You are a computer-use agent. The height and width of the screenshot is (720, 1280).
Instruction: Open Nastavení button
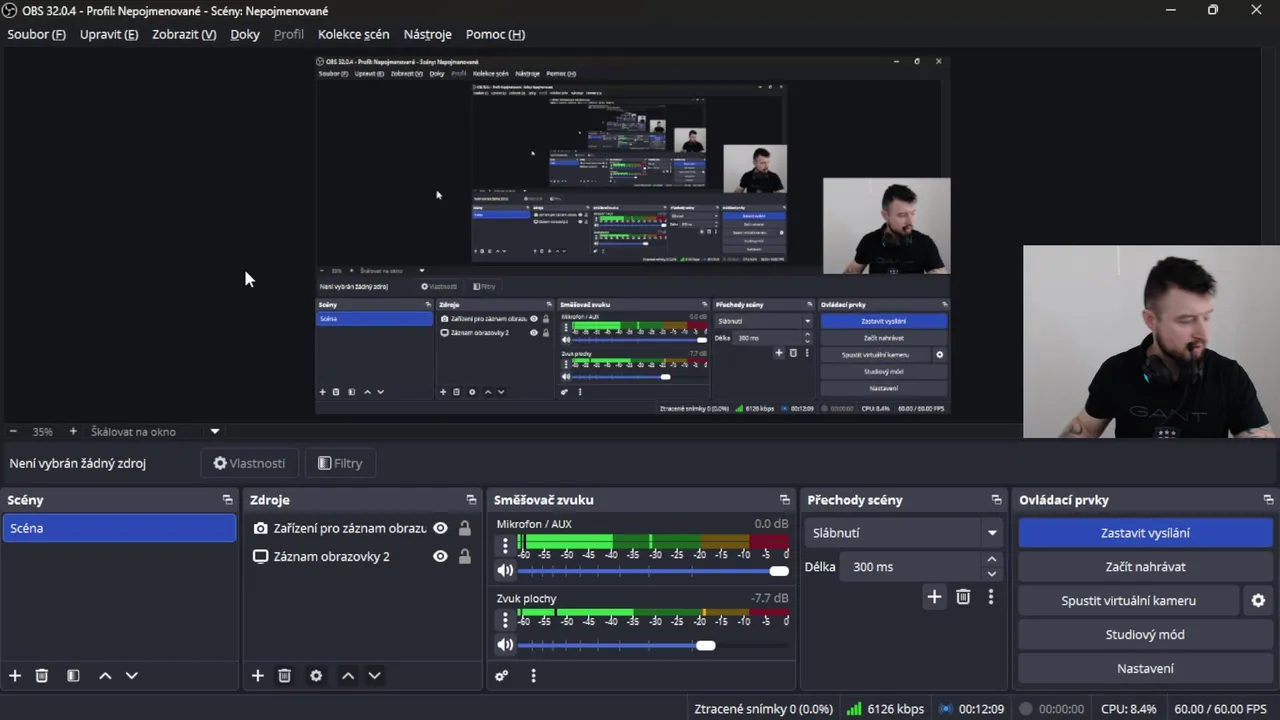click(x=1145, y=669)
